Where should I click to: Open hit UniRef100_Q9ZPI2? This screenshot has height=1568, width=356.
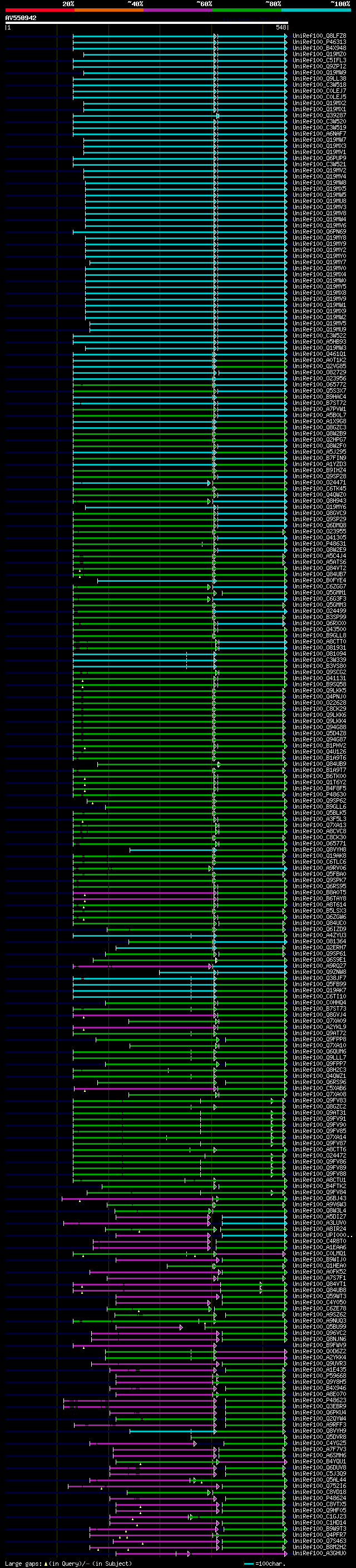click(319, 66)
